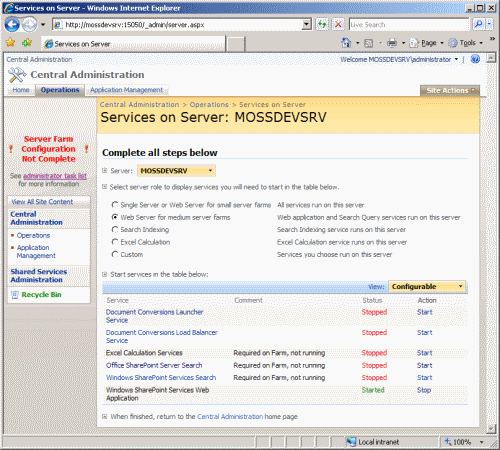Click the Home page icon
This screenshot has width=500, height=450.
[x=346, y=43]
